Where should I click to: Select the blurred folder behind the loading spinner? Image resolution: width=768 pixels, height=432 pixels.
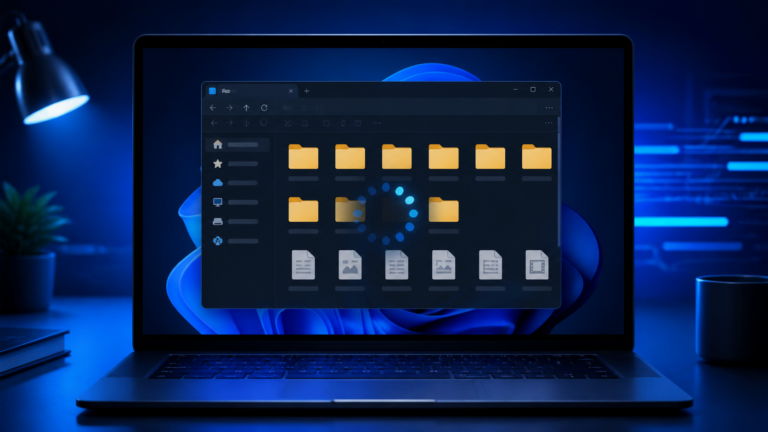click(x=350, y=210)
